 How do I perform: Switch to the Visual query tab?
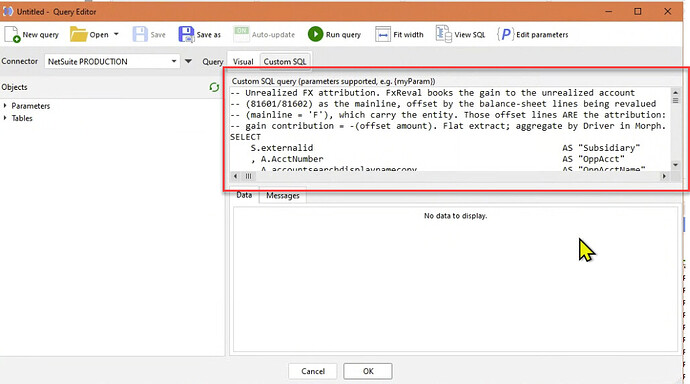coord(243,62)
